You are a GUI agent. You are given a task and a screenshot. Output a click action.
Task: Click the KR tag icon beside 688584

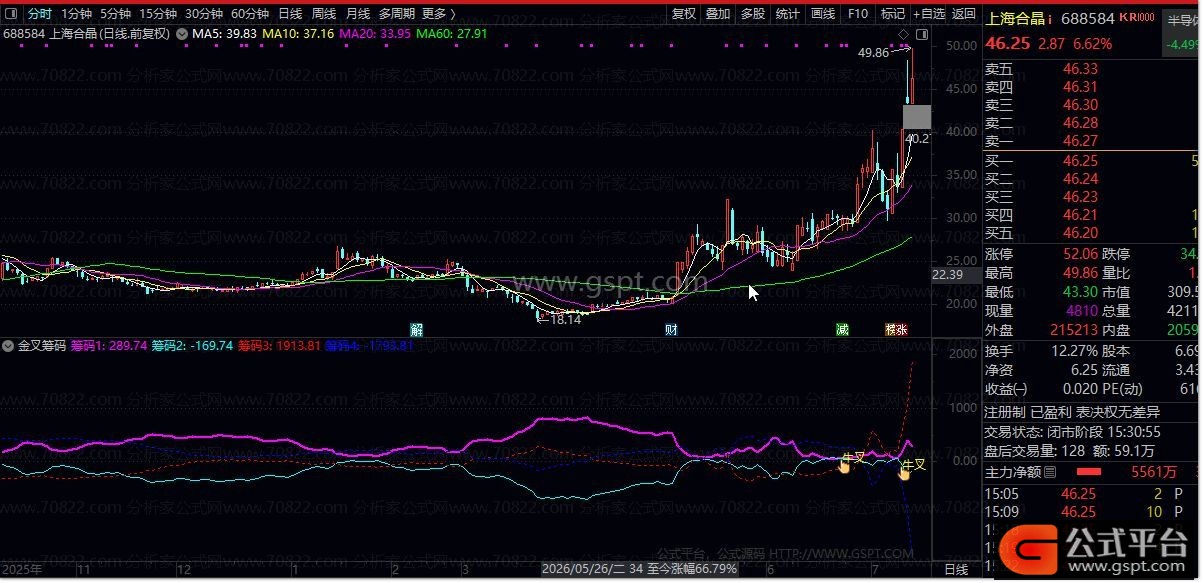1136,17
